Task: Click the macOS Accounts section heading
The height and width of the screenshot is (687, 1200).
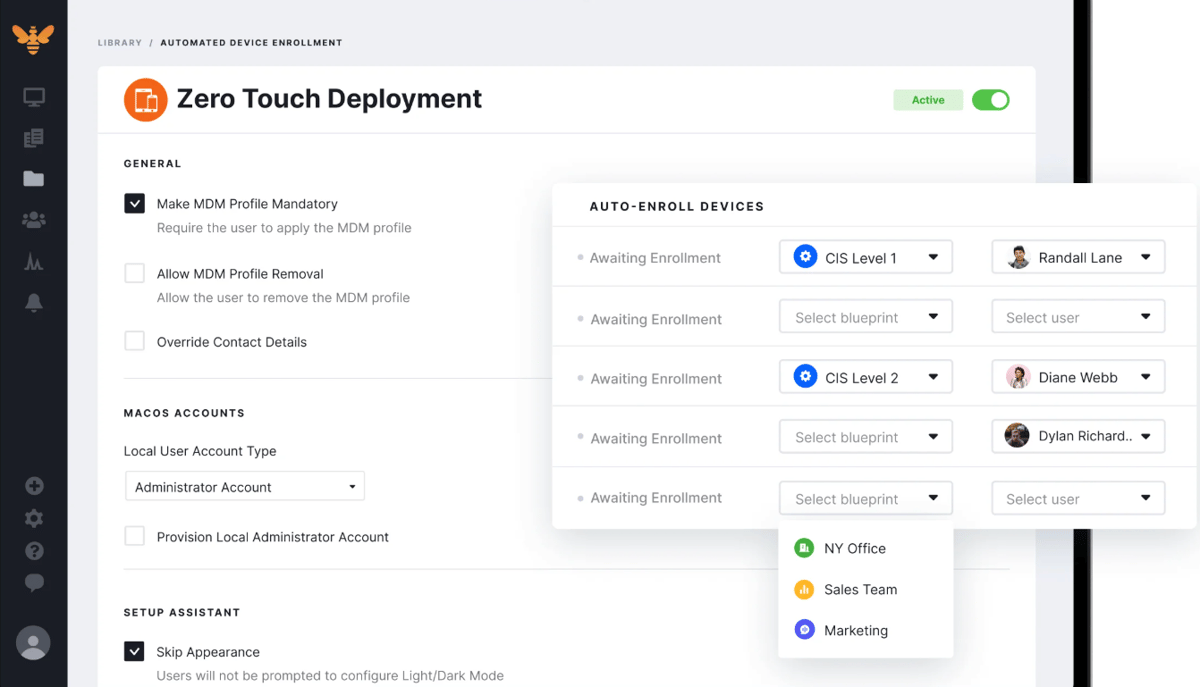Action: [x=184, y=412]
